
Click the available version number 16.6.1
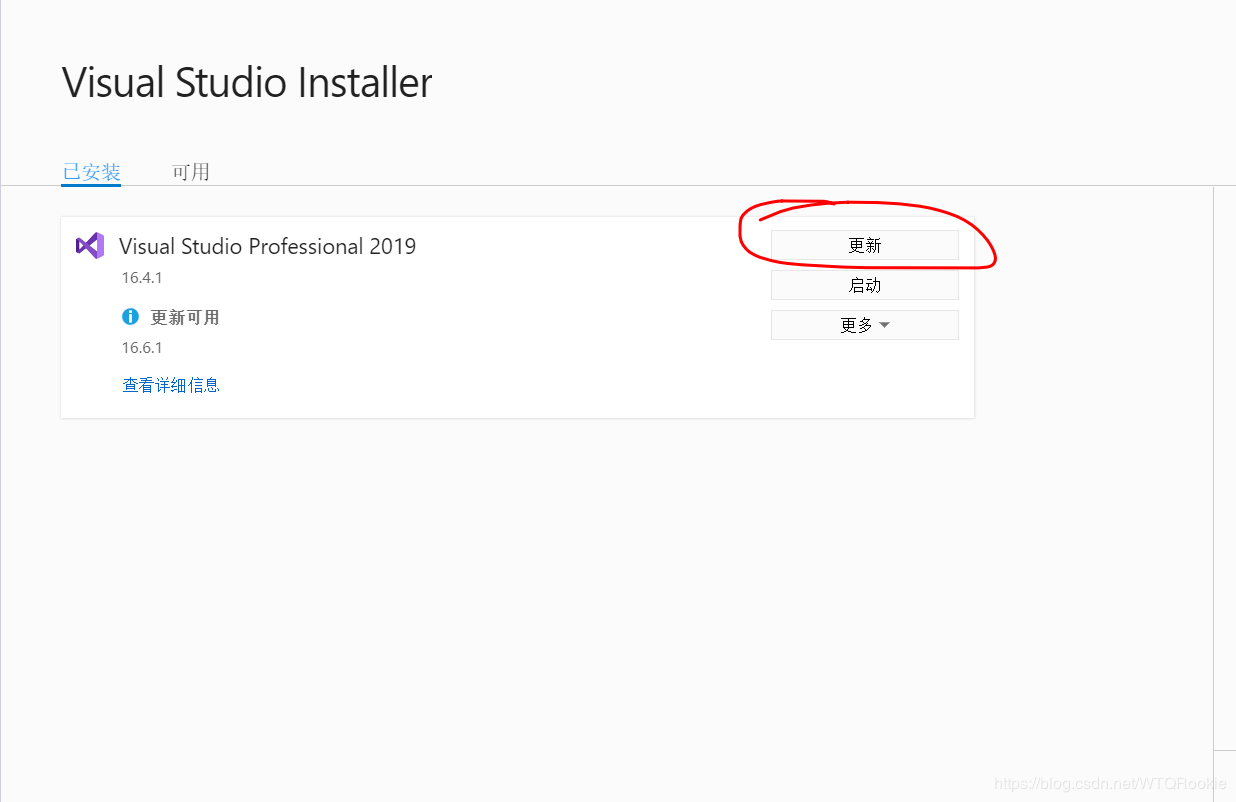pyautogui.click(x=142, y=348)
